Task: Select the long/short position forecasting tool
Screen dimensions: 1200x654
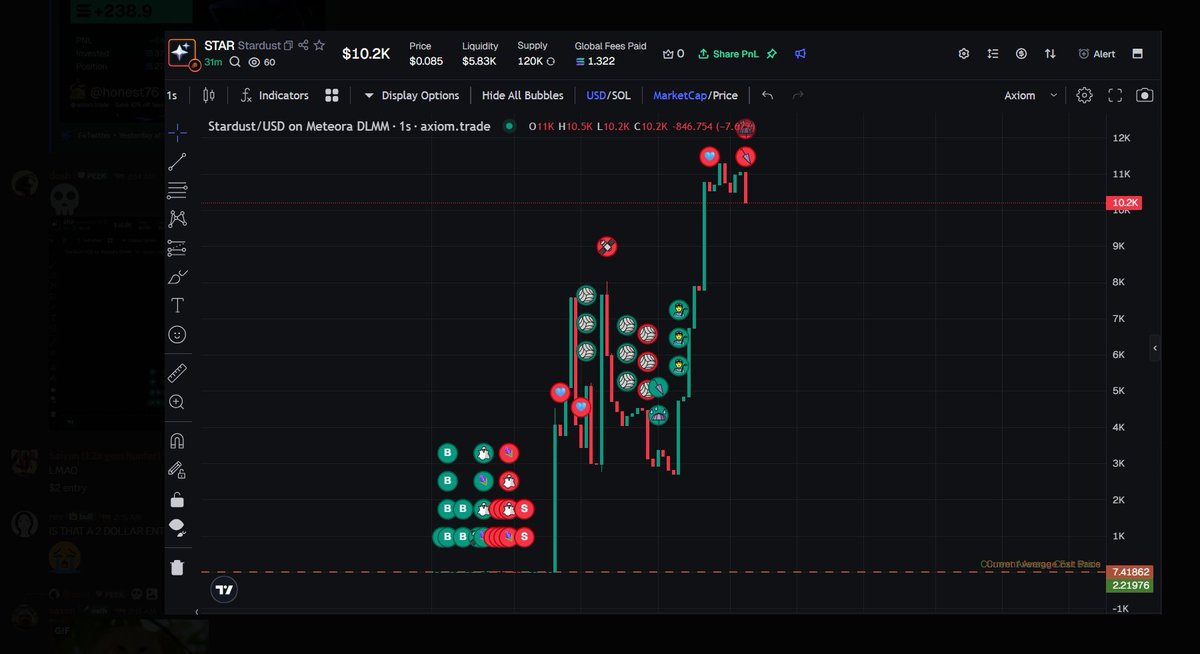Action: (177, 247)
